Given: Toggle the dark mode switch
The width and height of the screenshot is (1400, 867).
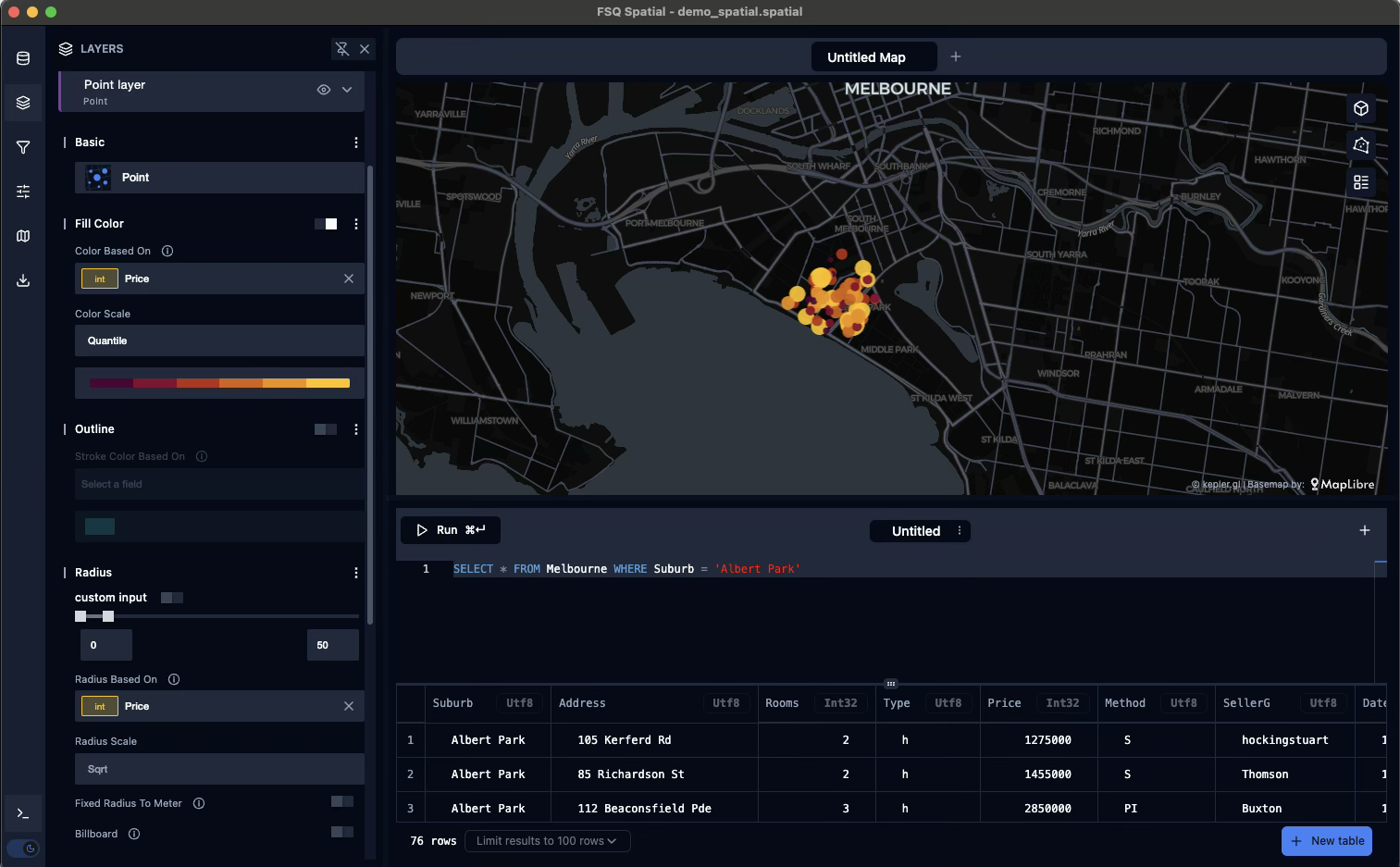Looking at the screenshot, I should (x=23, y=848).
